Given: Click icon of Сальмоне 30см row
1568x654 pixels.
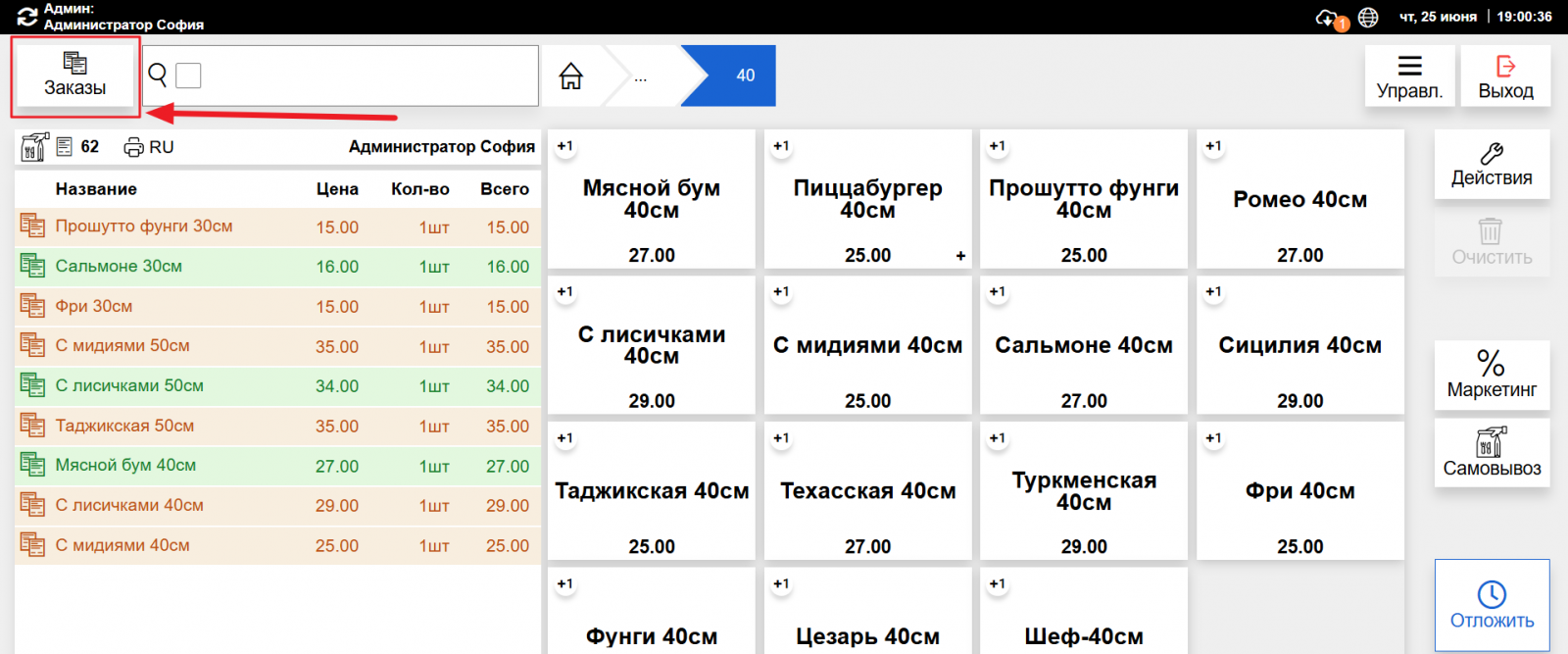Looking at the screenshot, I should [32, 266].
